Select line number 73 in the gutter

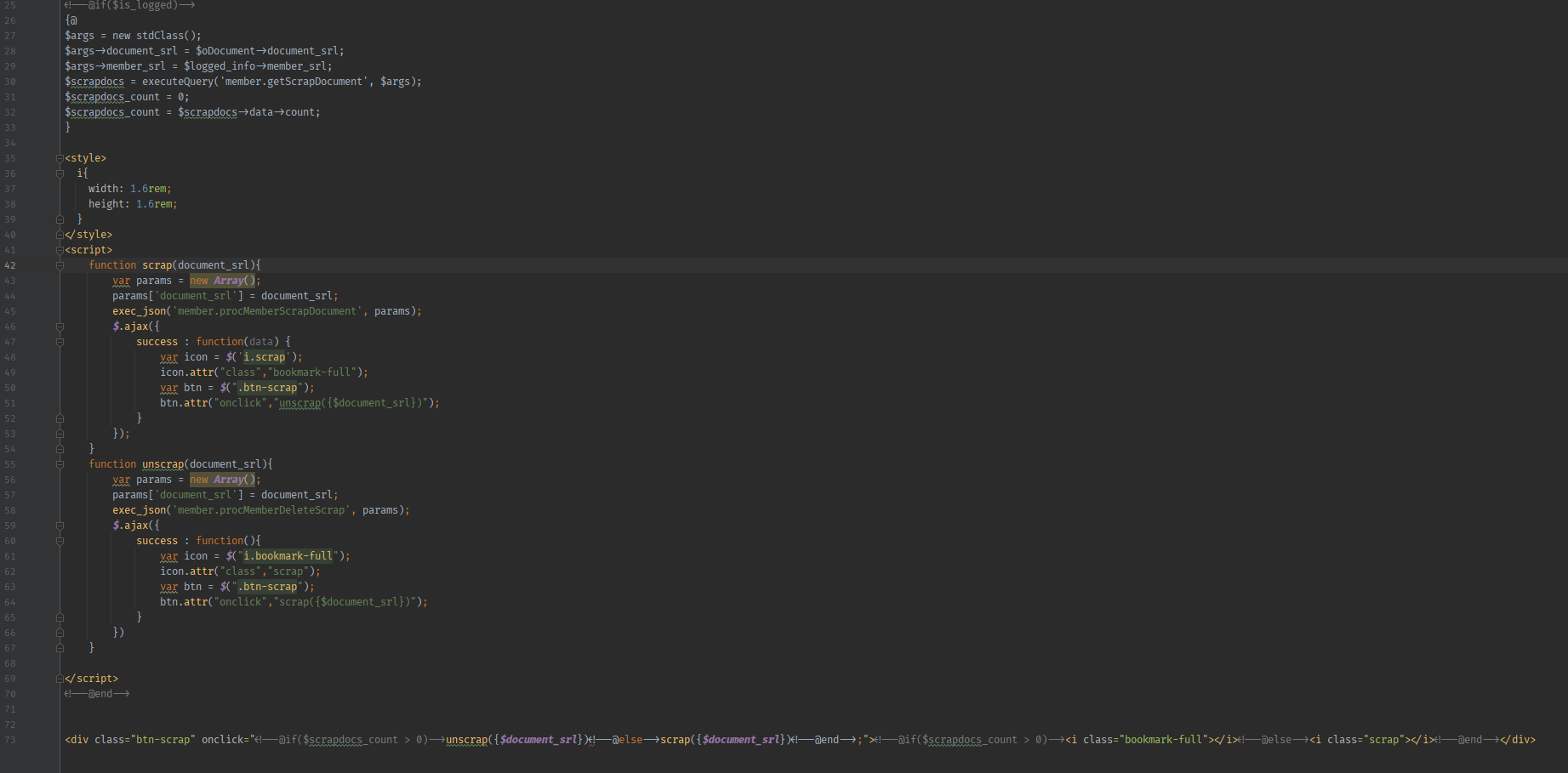point(10,740)
